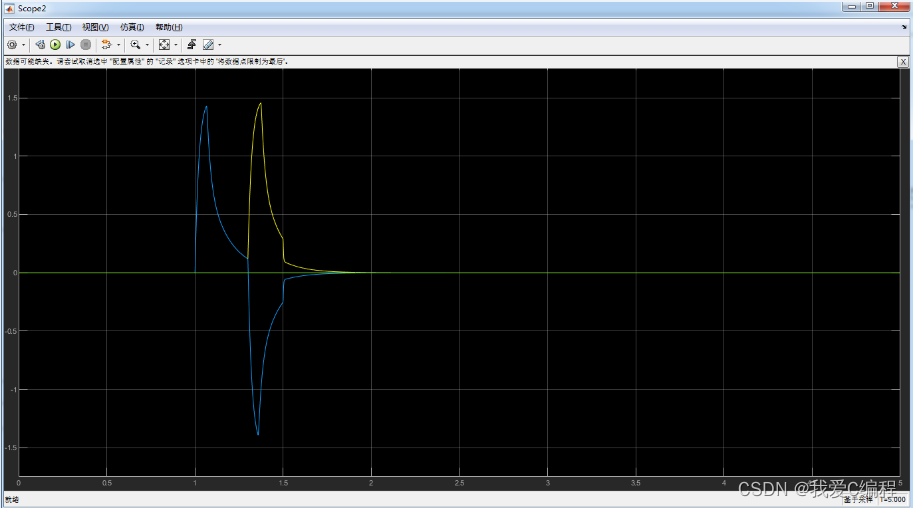Expand the scale axes dropdown arrow
This screenshot has width=913, height=508.
[x=176, y=45]
